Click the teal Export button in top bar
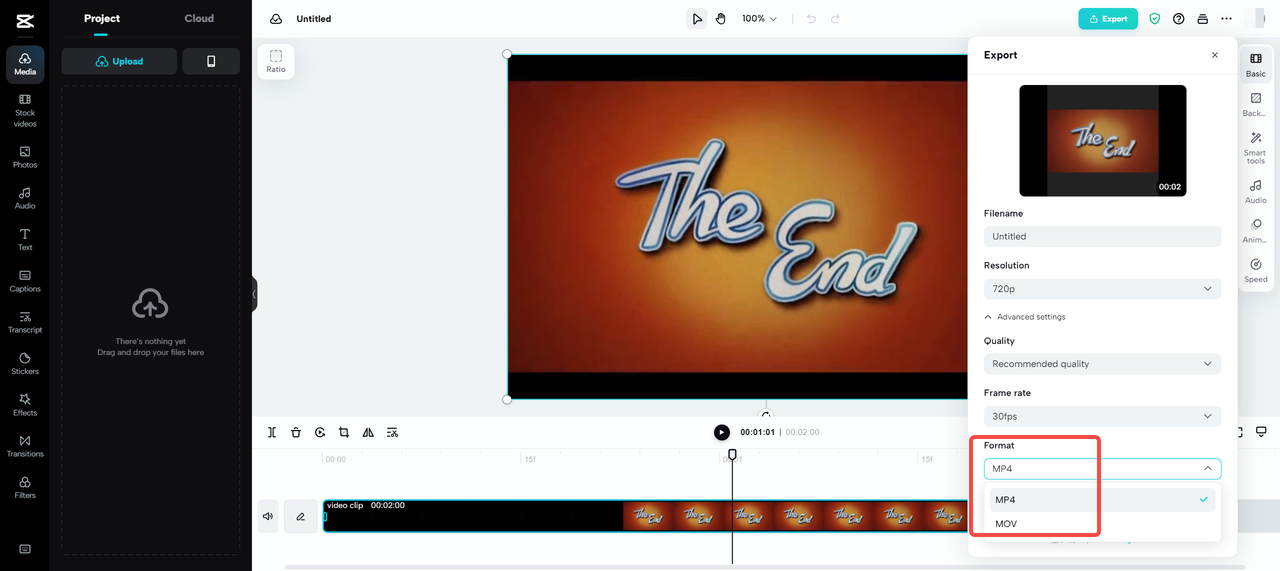The width and height of the screenshot is (1280, 571). pyautogui.click(x=1108, y=19)
